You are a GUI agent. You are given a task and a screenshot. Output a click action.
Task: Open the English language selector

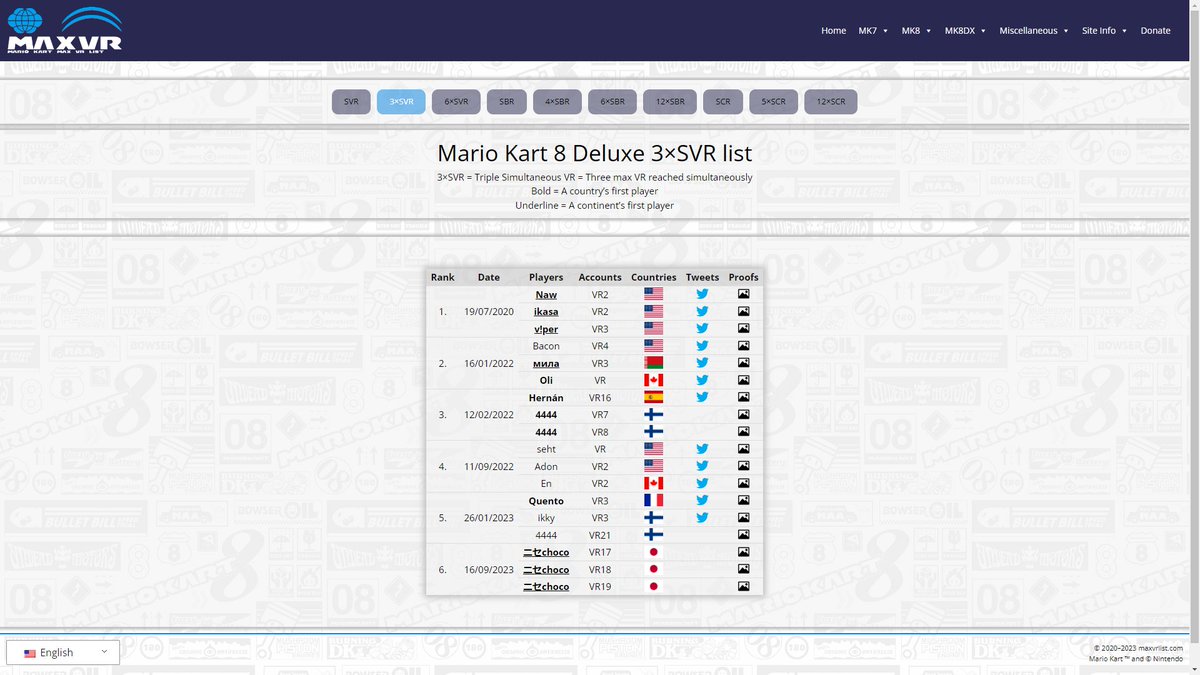[x=63, y=652]
